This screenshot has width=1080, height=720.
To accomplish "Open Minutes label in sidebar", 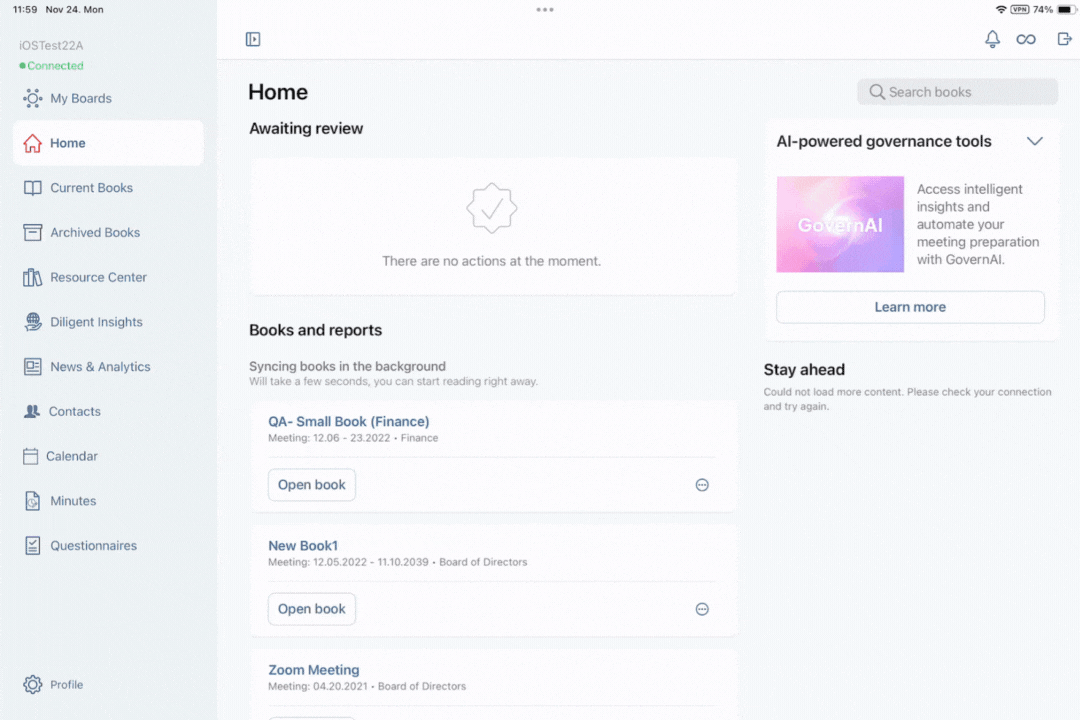I will click(73, 501).
